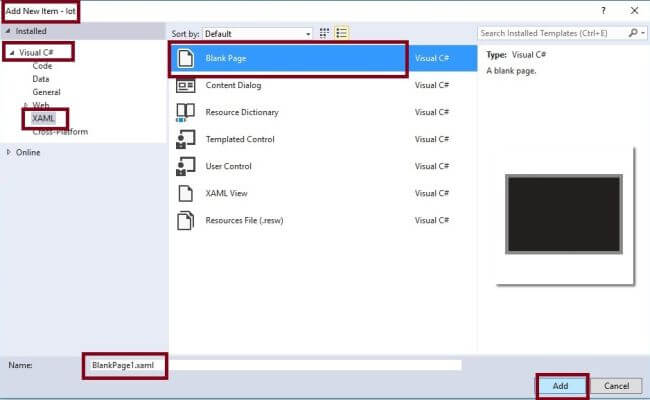Select the Online section label
Screen dimensions: 650x400
coord(28,153)
